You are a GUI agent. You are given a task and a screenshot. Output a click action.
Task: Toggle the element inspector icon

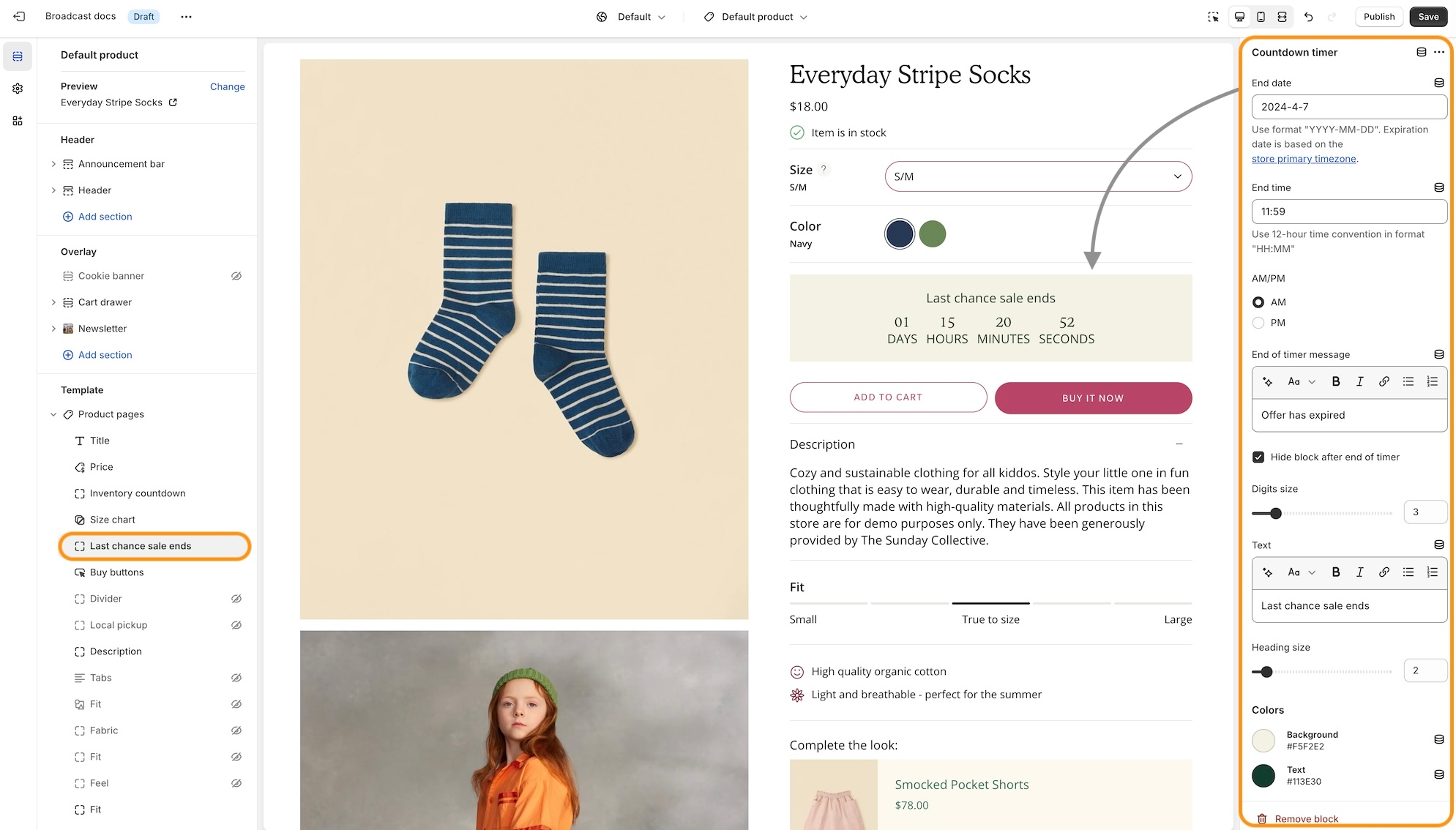coord(1213,17)
